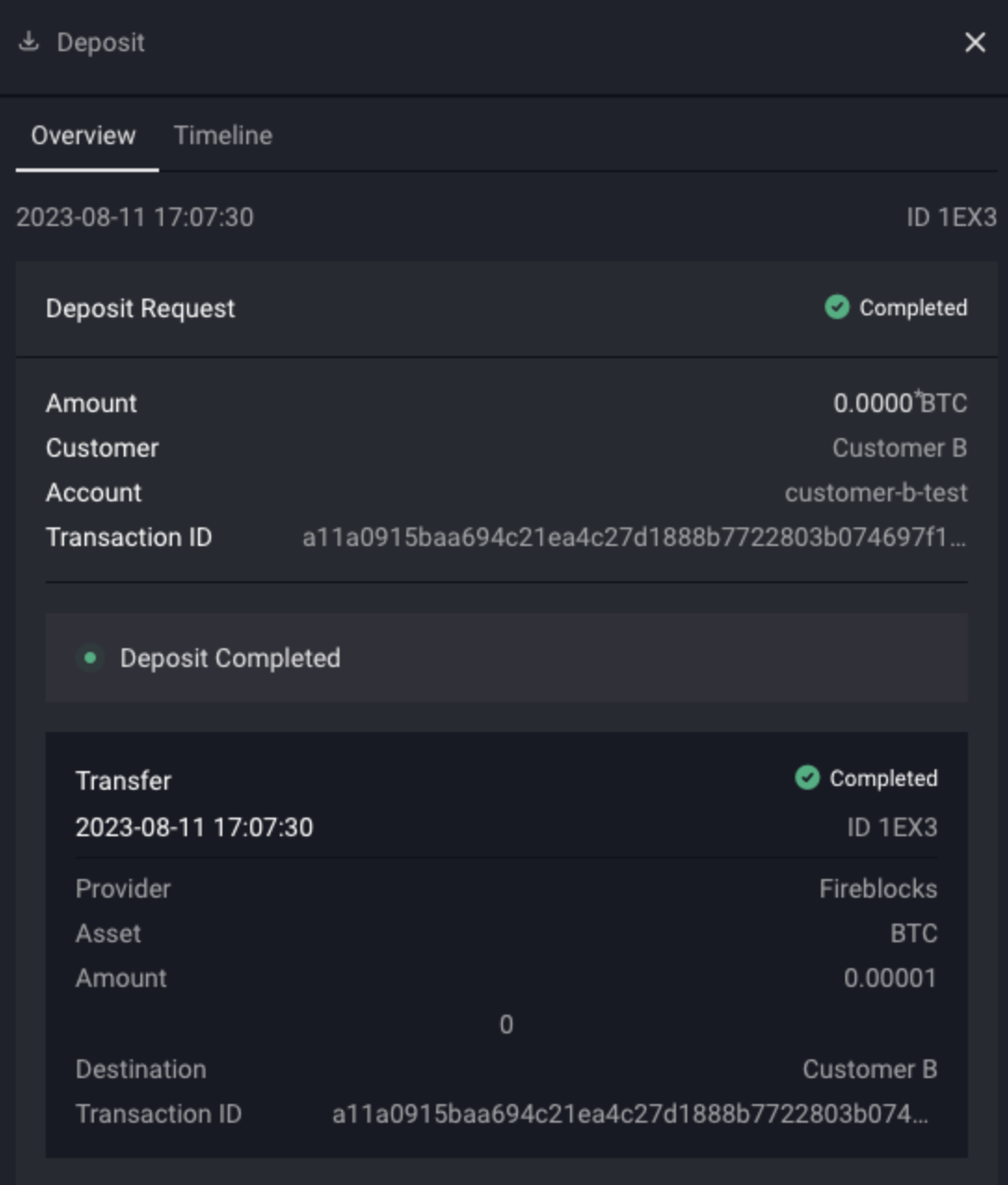Screen dimensions: 1008x1185
Task: Click the Transfer card Transaction ID hash
Action: pyautogui.click(x=630, y=1114)
